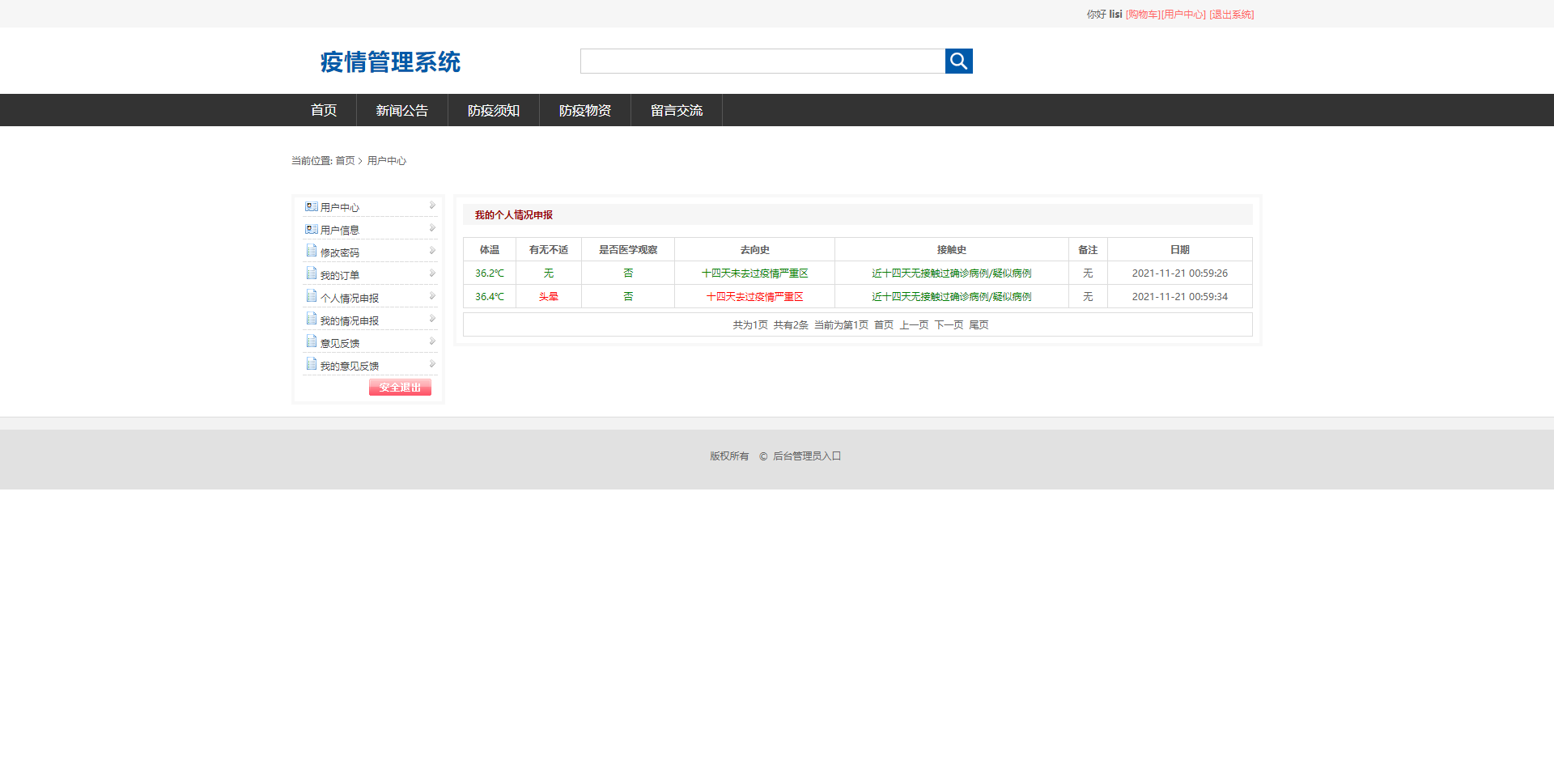Click document icon beside 我的情况申报

click(312, 319)
